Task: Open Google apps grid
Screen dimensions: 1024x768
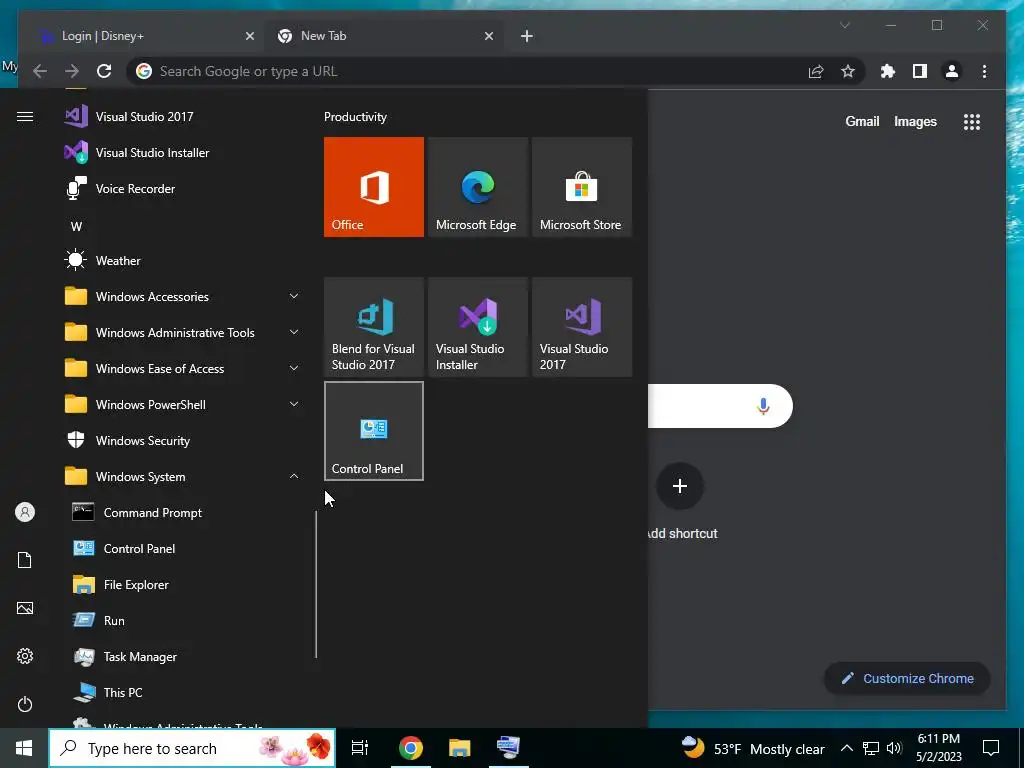Action: point(972,121)
